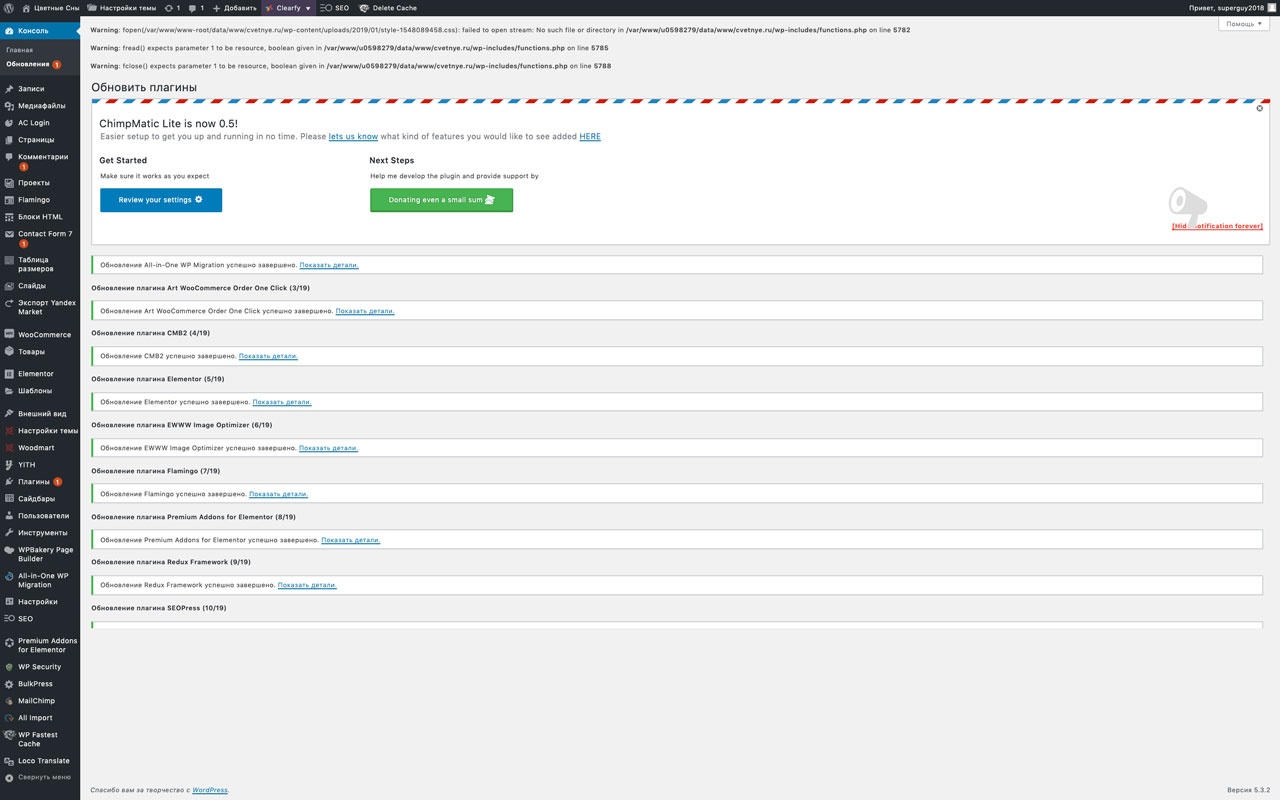This screenshot has height=800, width=1280.
Task: Click the Flamingo sidebar icon
Action: [9, 200]
